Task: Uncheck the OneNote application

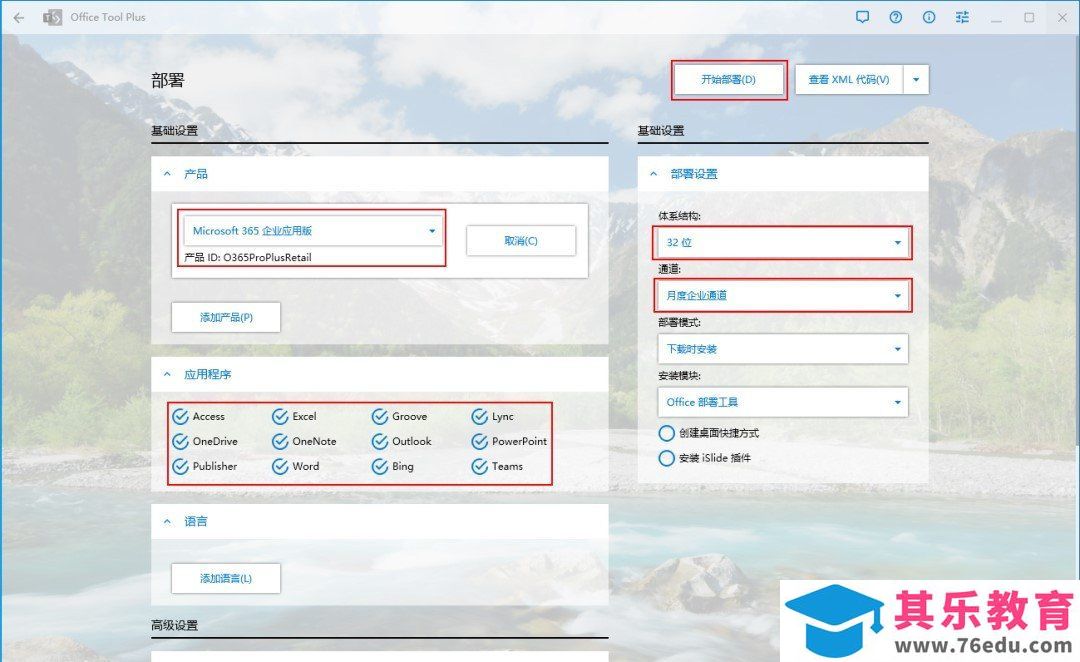Action: point(280,442)
